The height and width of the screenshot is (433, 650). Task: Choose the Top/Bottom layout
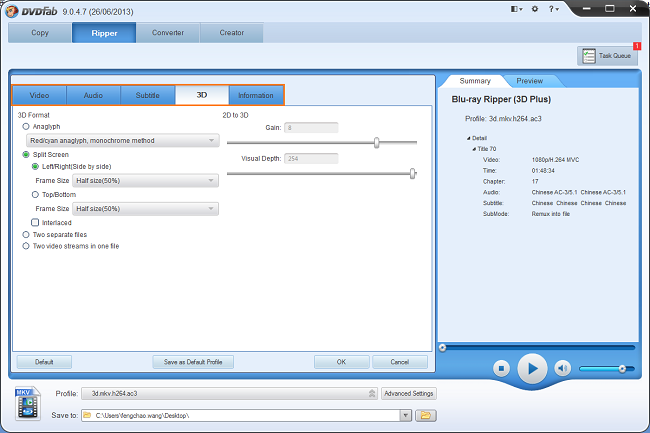[35, 195]
